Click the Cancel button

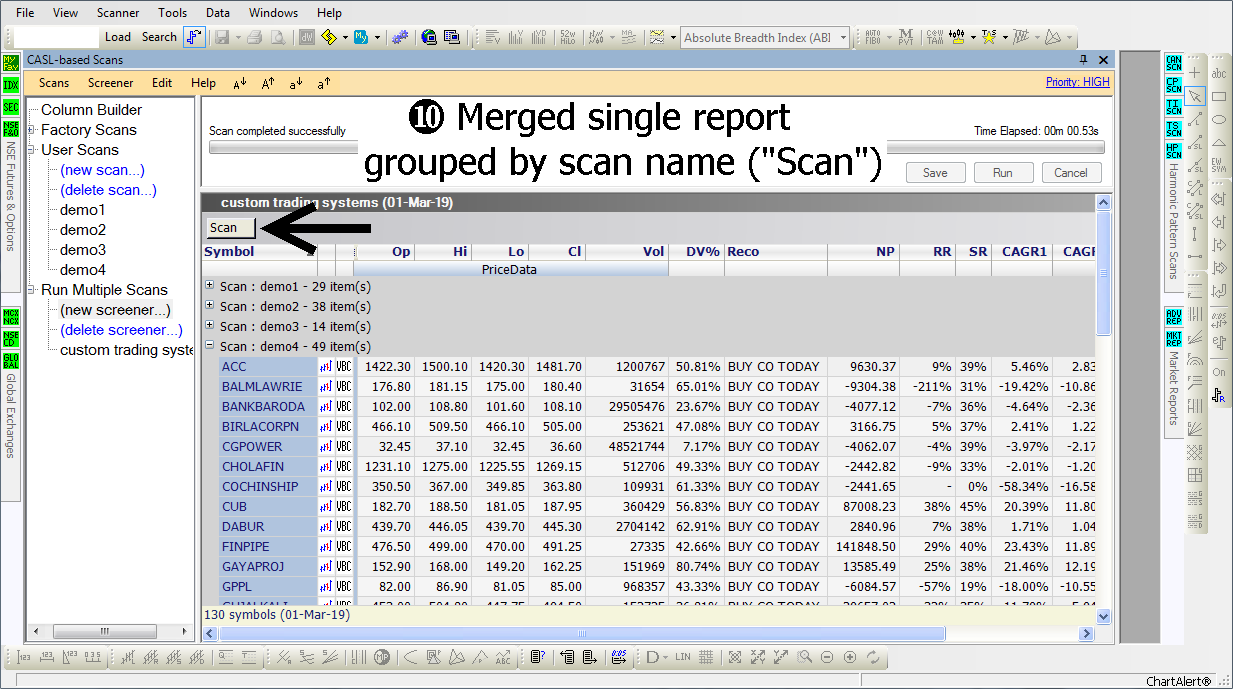[x=1071, y=173]
